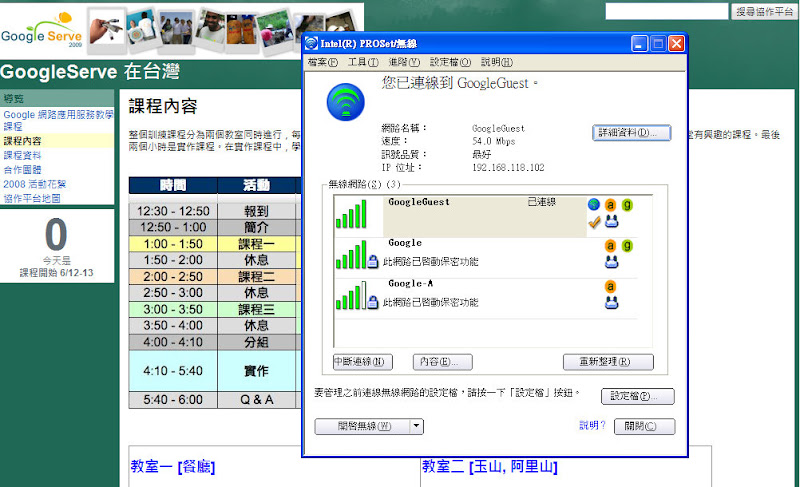Click the checkmark profile icon in GoogleGuest row
This screenshot has height=487, width=800.
coord(594,222)
